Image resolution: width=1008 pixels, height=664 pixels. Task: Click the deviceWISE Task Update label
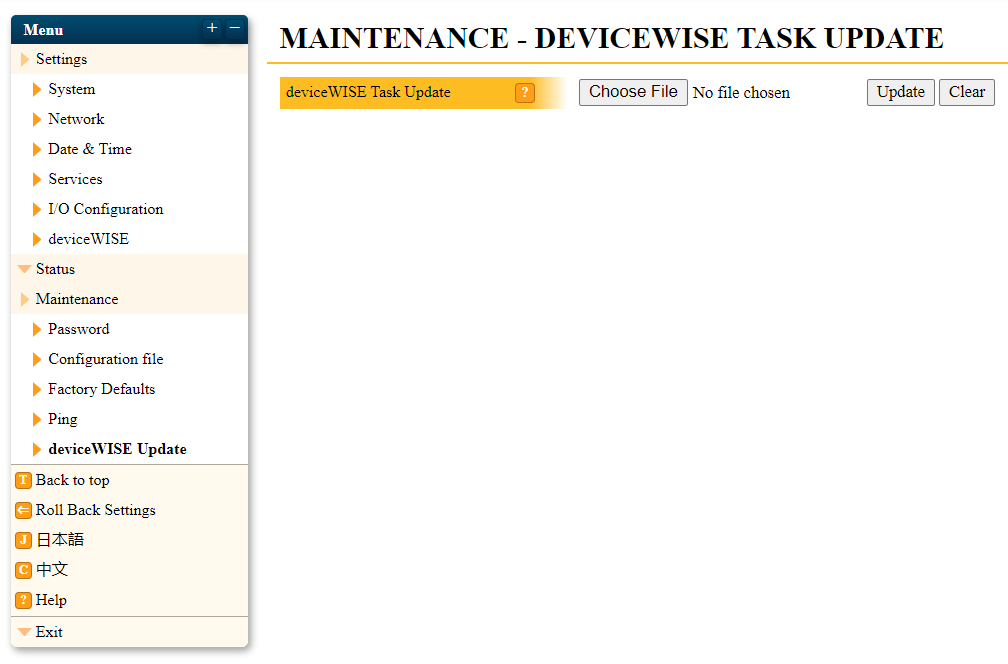pyautogui.click(x=368, y=93)
